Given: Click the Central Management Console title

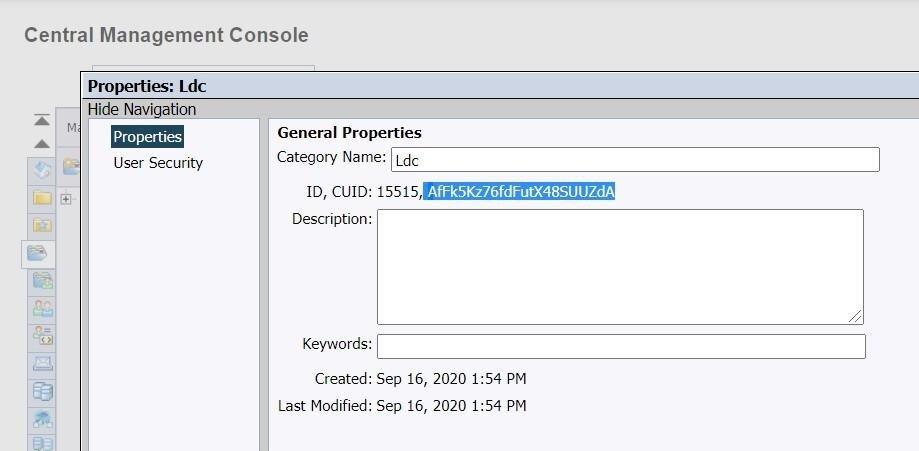Looking at the screenshot, I should pyautogui.click(x=166, y=35).
